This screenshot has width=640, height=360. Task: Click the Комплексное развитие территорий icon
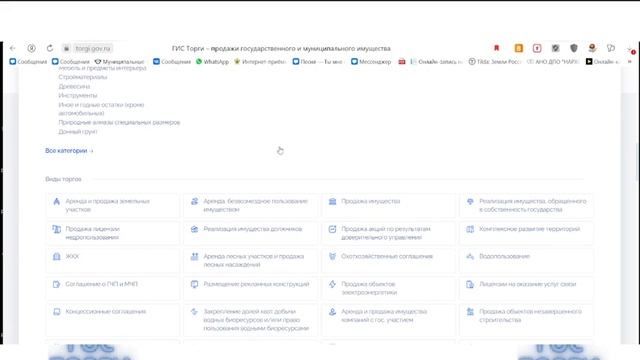(x=470, y=229)
